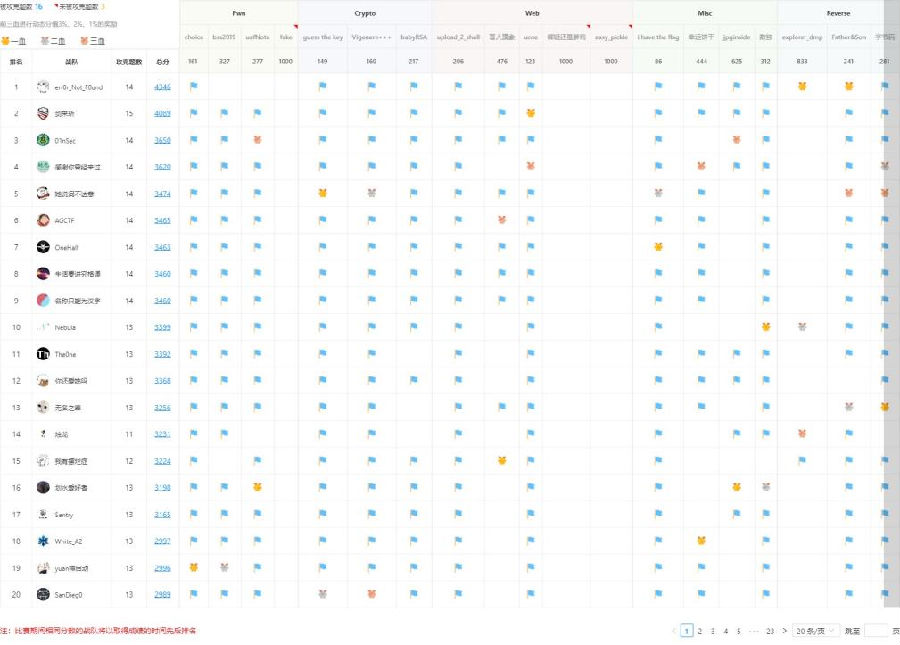
Task: Click blue flag in rank 2 bss2019 cell
Action: 224,113
